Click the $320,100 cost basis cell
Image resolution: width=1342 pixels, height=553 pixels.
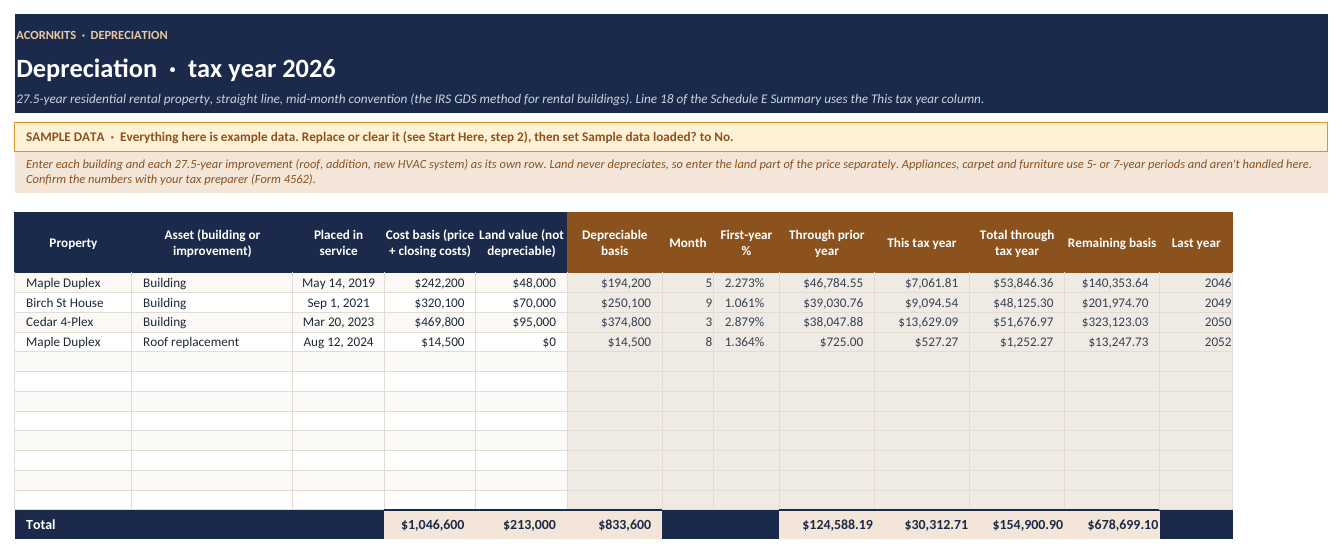tap(430, 303)
